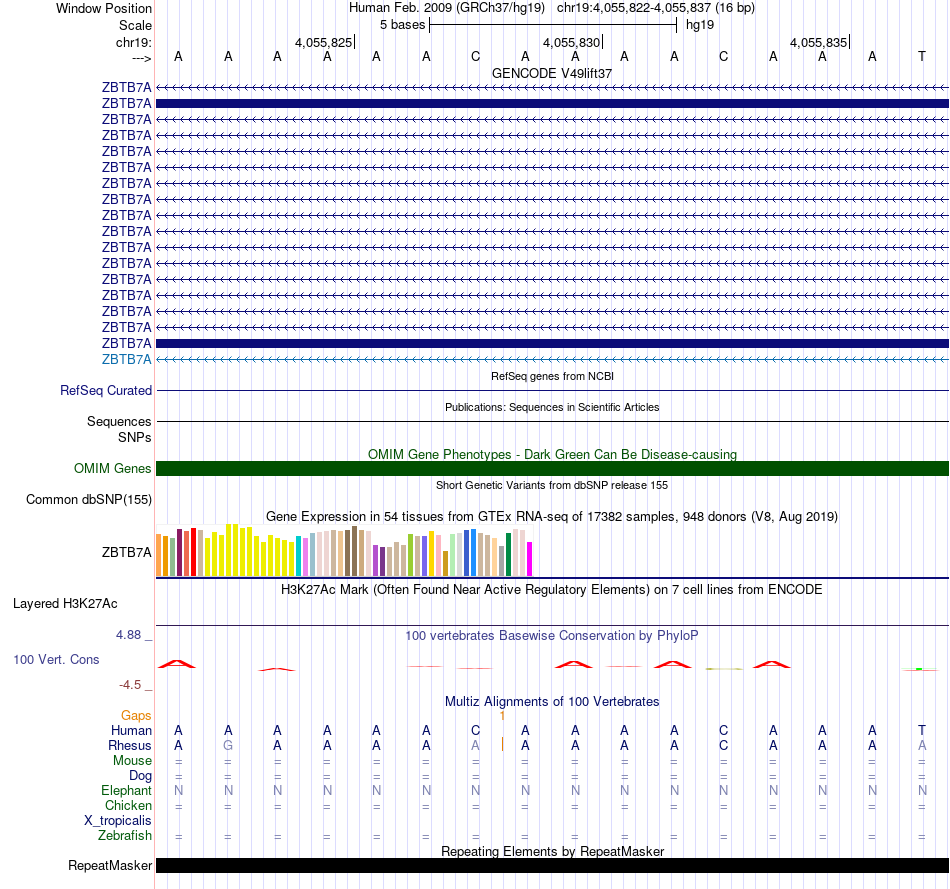Click the OMIM Genes track label
This screenshot has height=889, width=950.
(x=112, y=468)
